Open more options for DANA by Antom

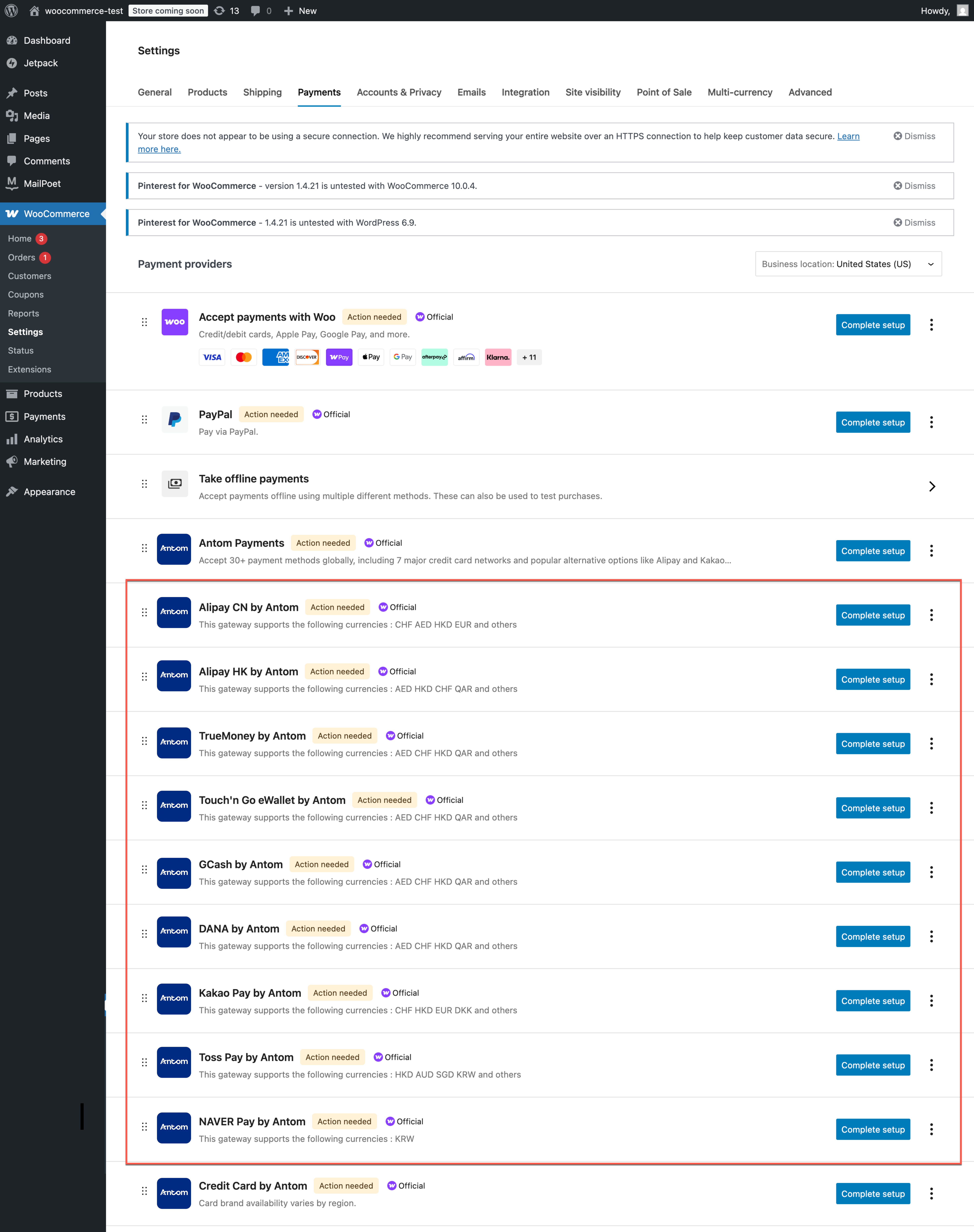[931, 937]
